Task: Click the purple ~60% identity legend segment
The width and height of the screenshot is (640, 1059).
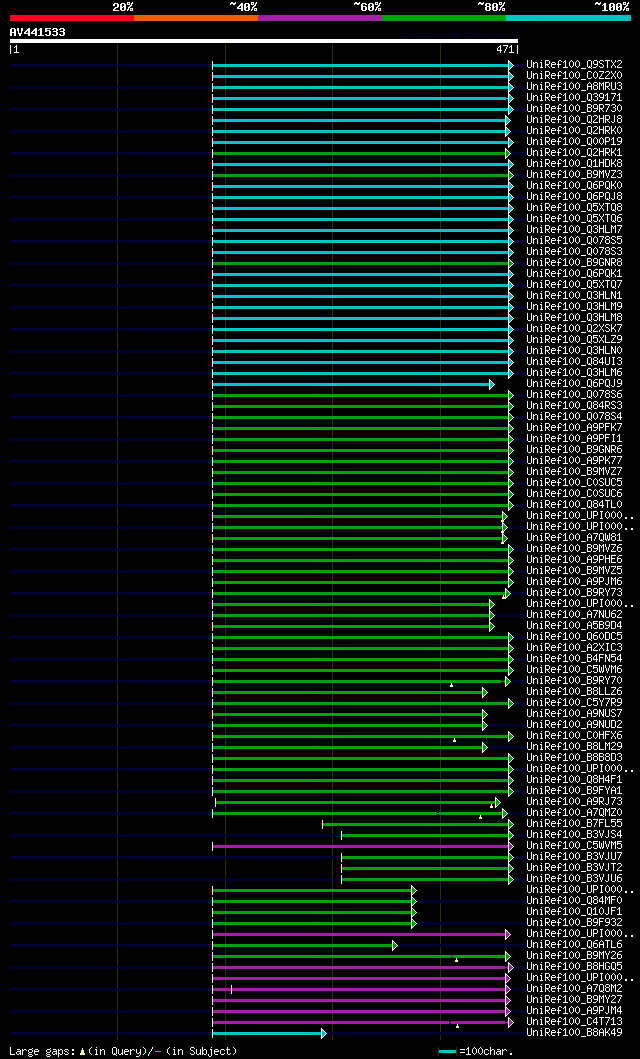Action: click(320, 18)
